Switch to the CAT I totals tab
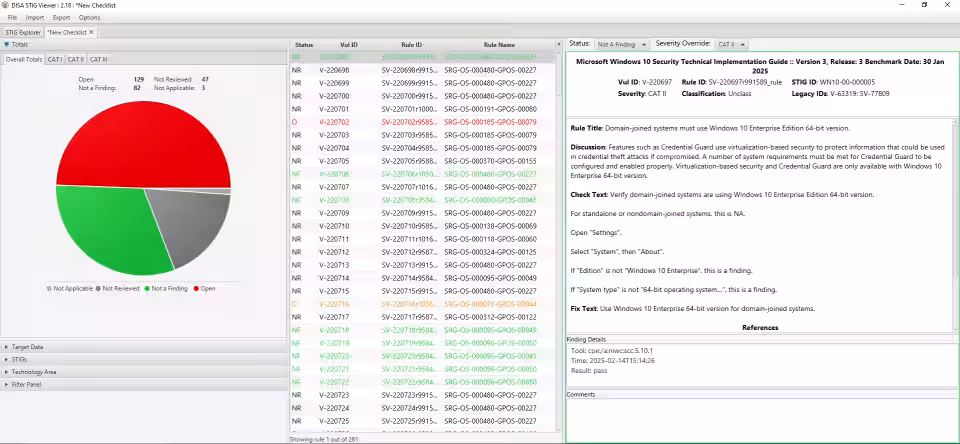960x444 pixels. (55, 59)
